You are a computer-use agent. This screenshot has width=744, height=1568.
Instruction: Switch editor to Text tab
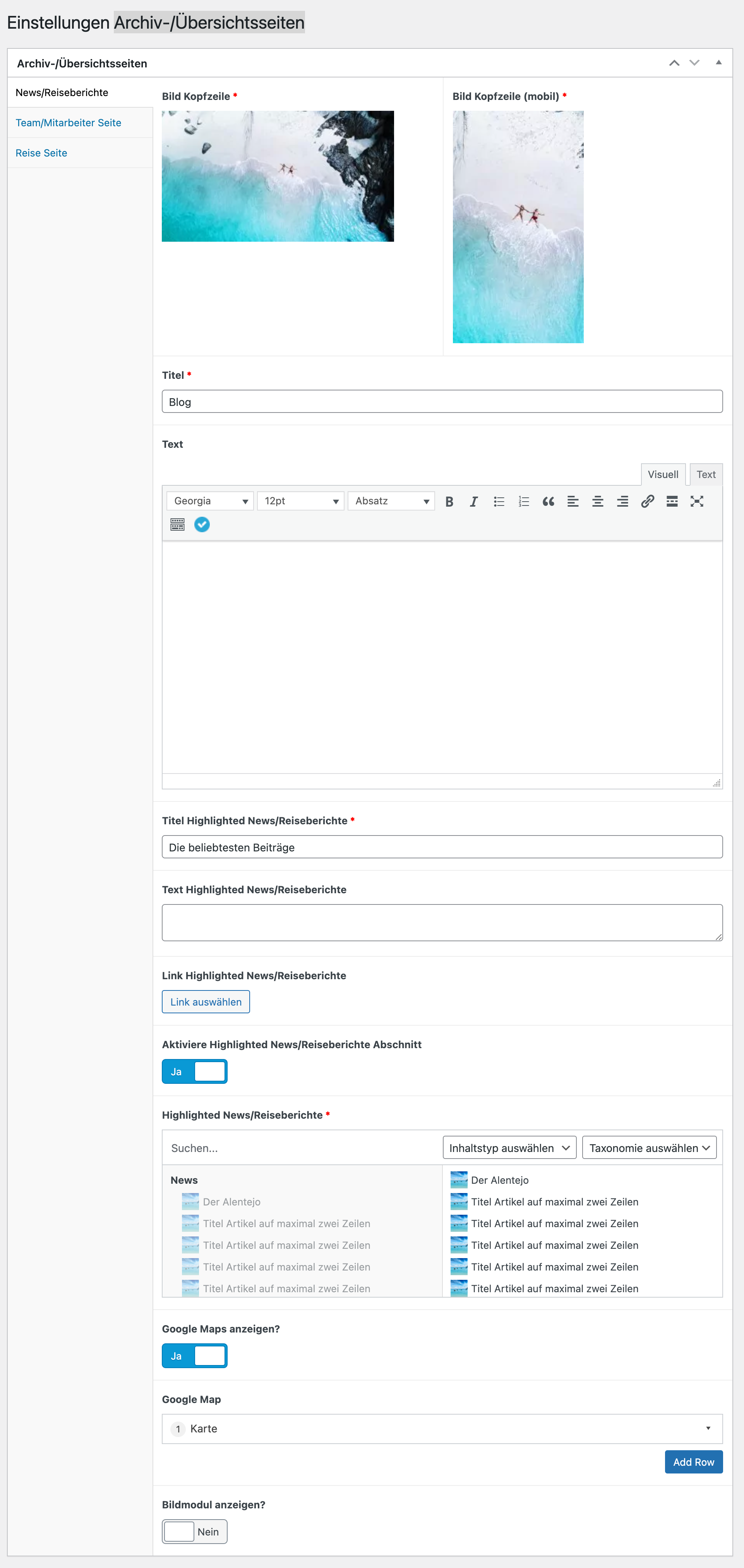[x=706, y=474]
